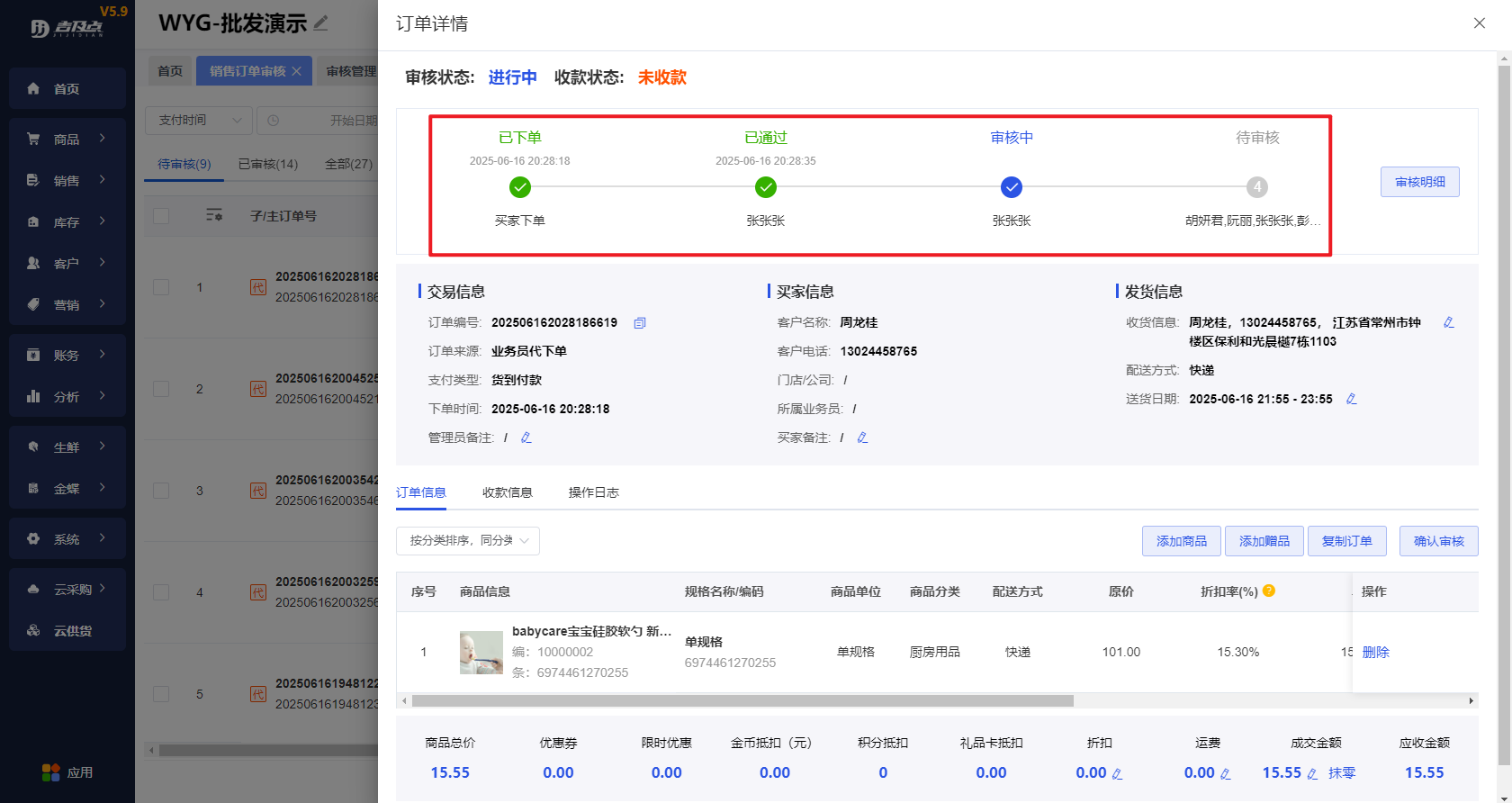Click the 确认审核 button
Image resolution: width=1512 pixels, height=803 pixels.
1438,541
